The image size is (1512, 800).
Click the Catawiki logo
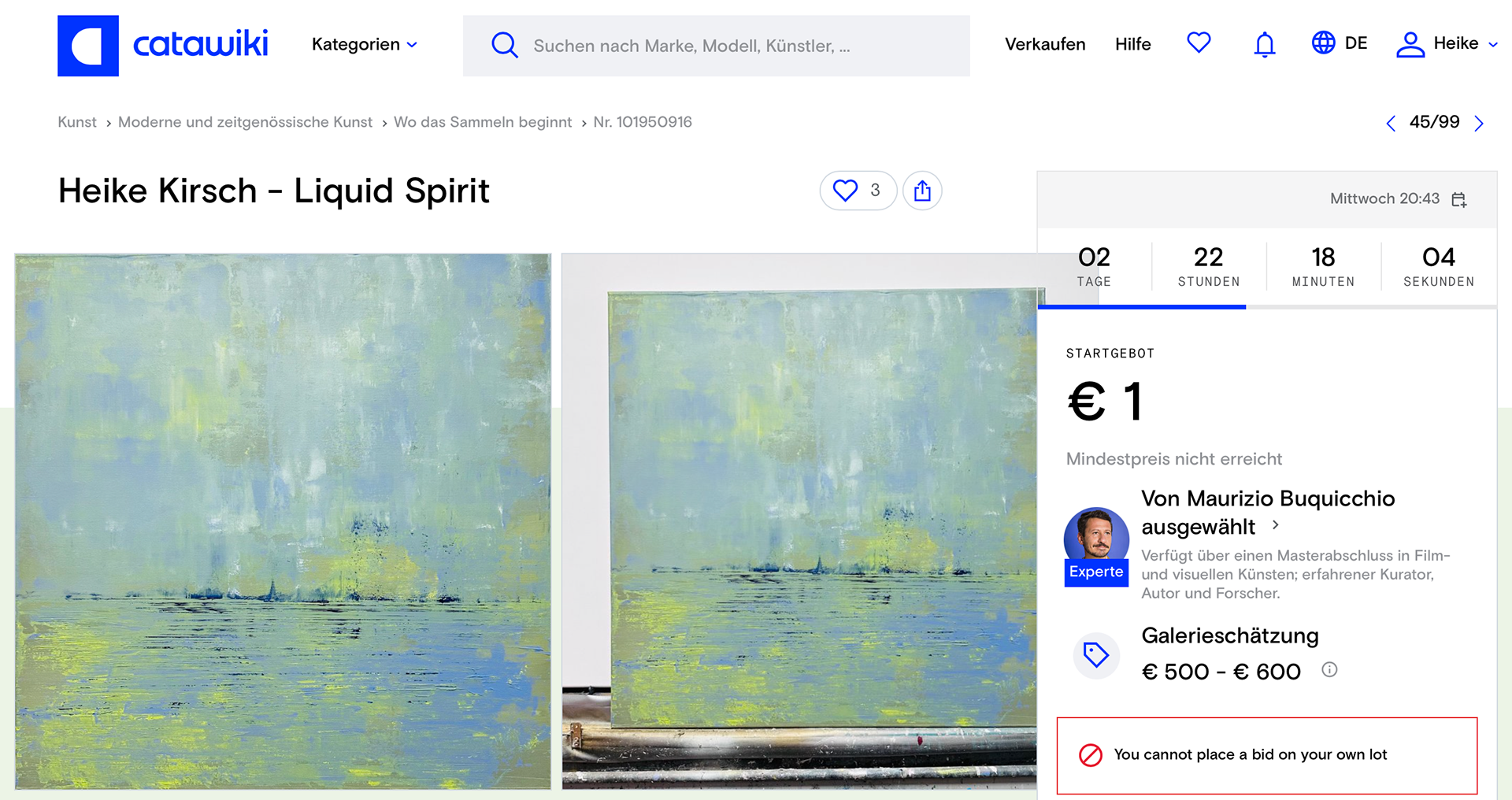point(163,46)
